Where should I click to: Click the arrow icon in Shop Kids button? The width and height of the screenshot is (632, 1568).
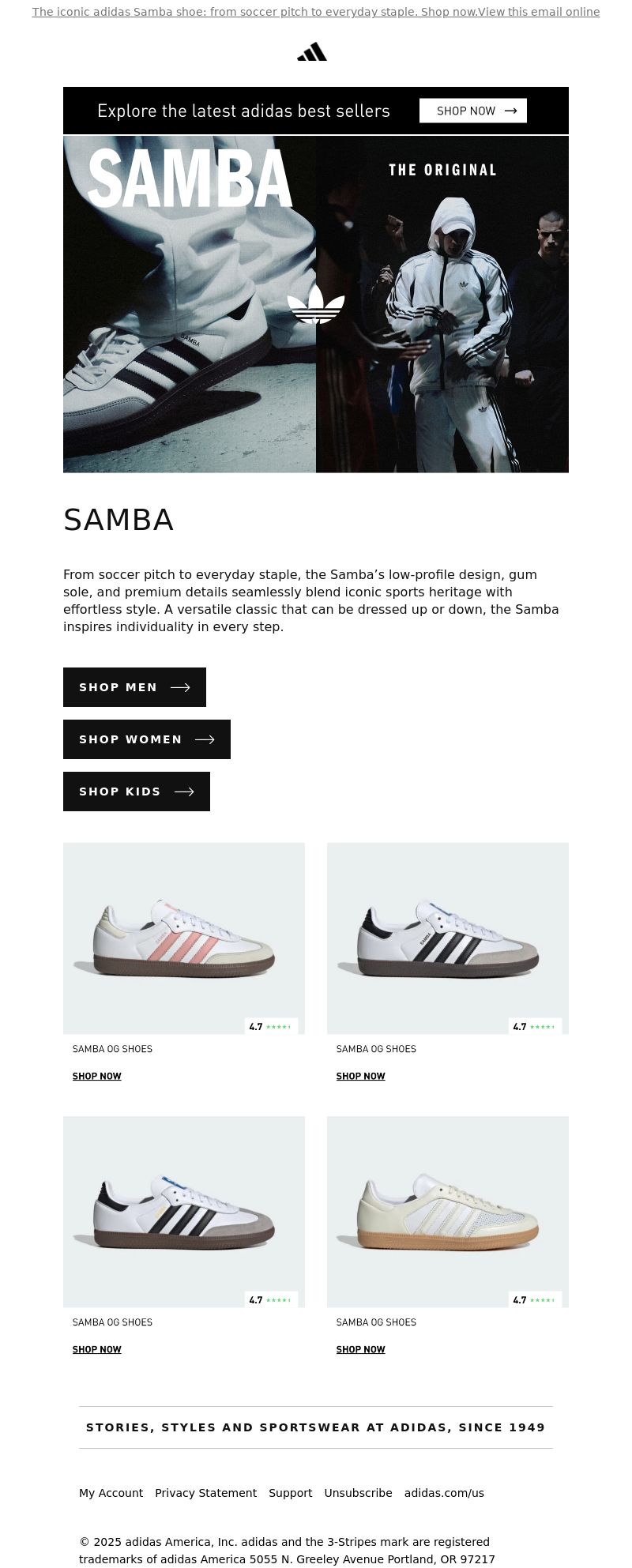tap(184, 792)
